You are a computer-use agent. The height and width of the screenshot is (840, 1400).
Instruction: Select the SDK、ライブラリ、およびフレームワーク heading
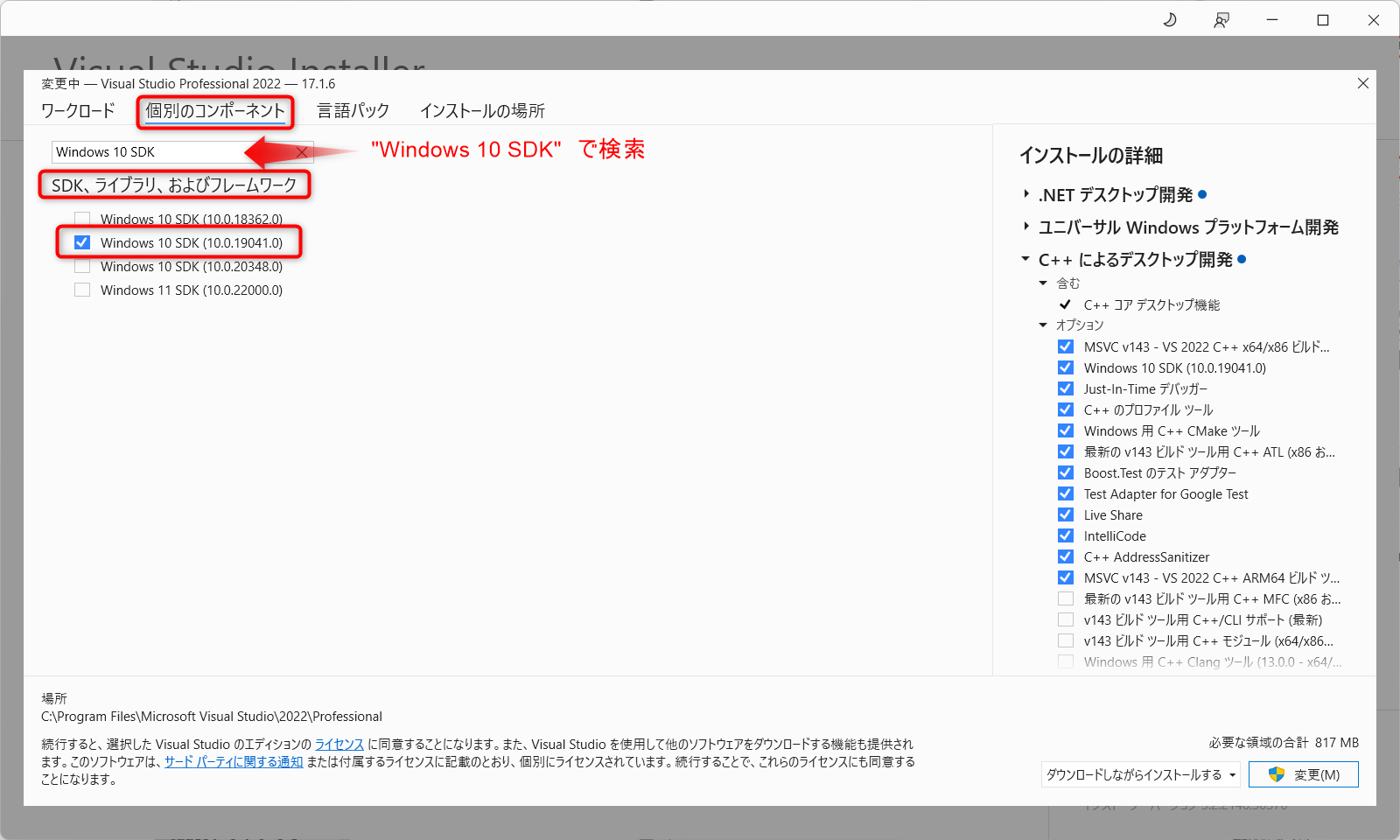pyautogui.click(x=174, y=185)
